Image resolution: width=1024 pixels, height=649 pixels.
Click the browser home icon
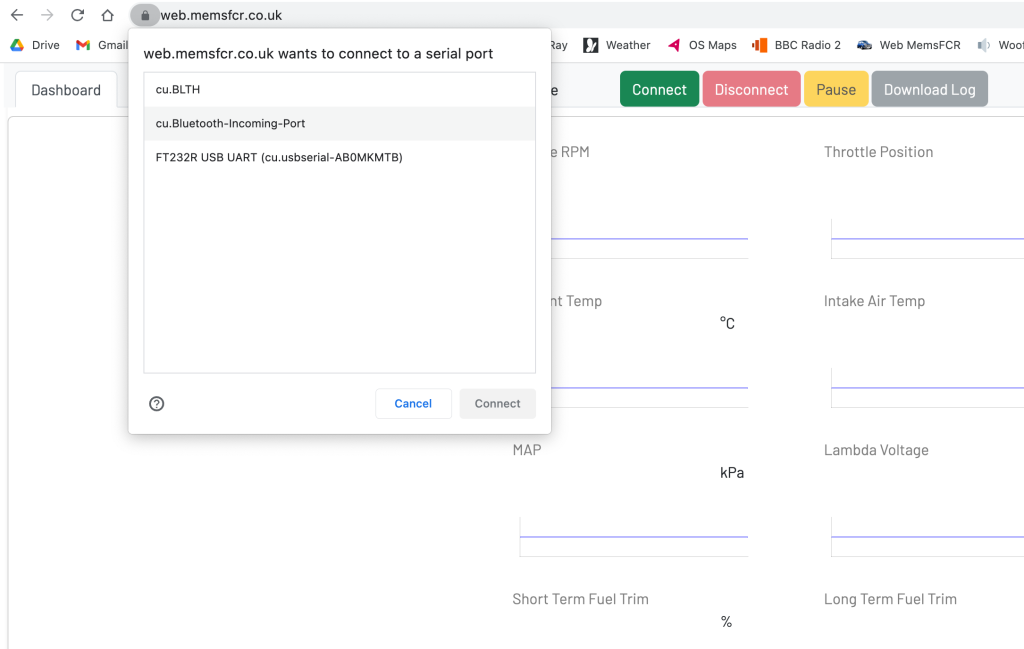[107, 15]
